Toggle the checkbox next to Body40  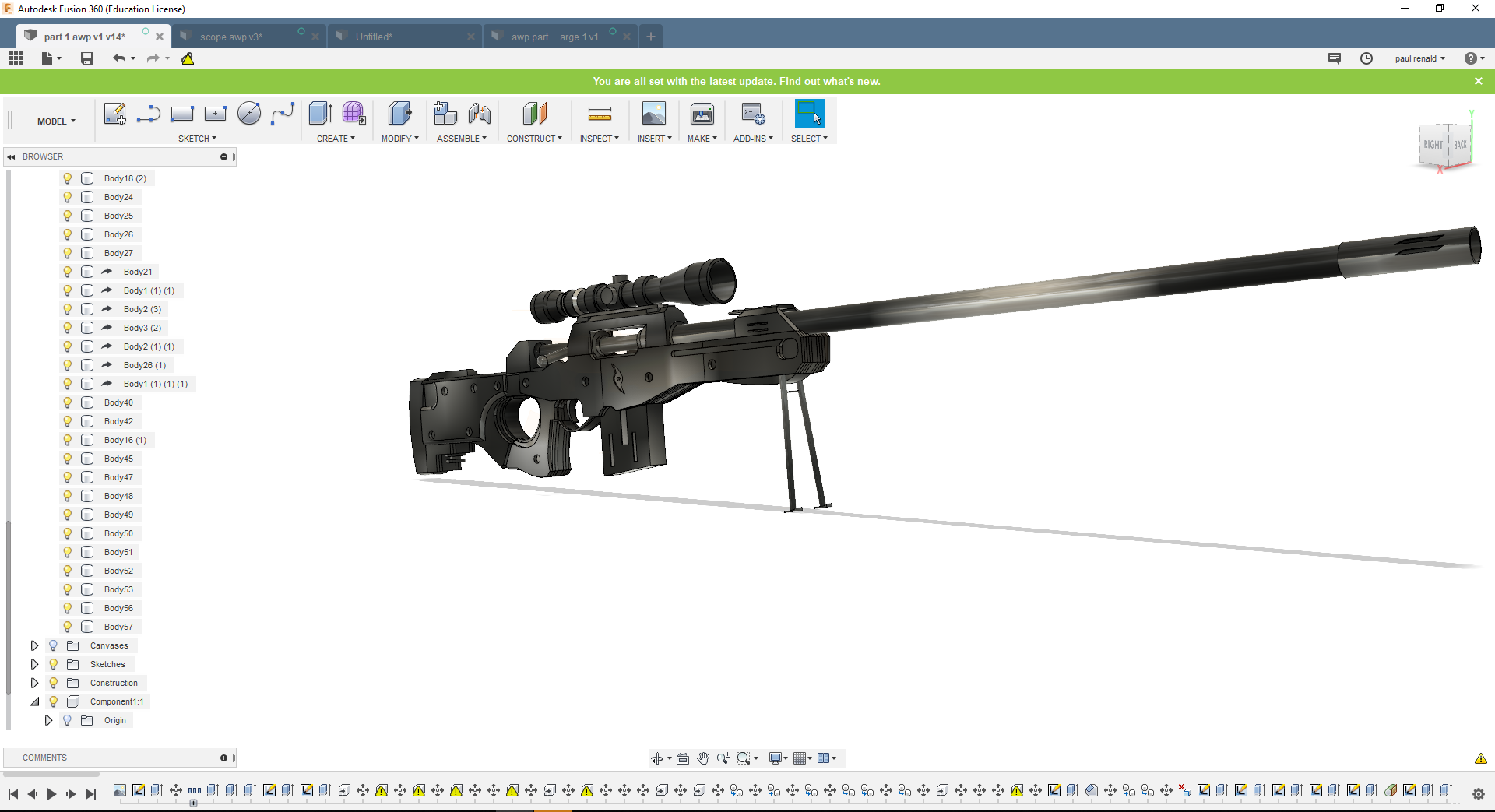click(x=86, y=402)
